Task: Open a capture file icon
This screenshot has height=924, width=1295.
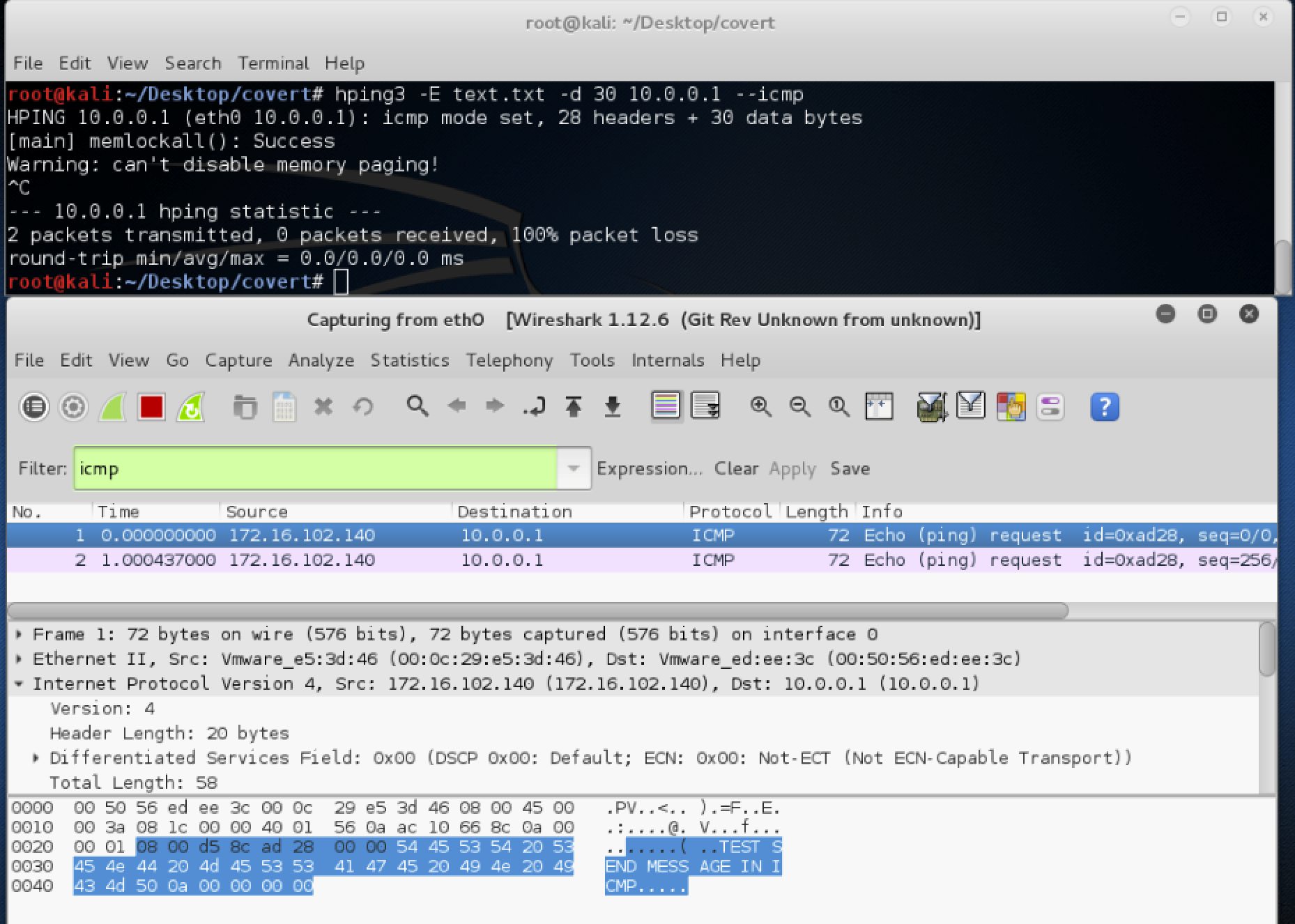Action: pos(245,407)
